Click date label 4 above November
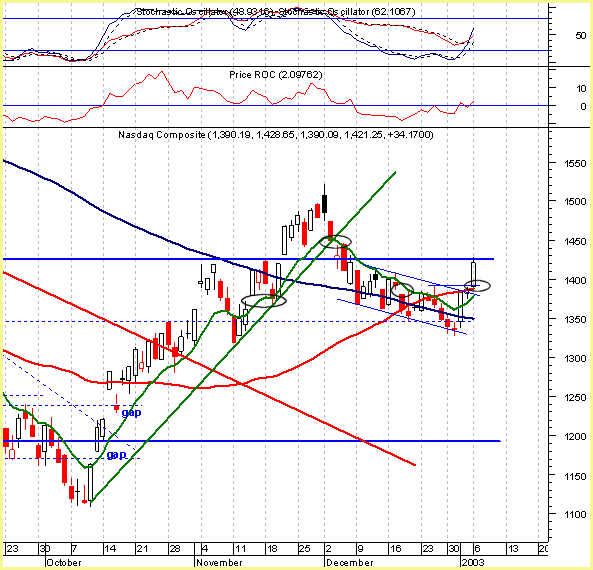The height and width of the screenshot is (570, 593). (205, 548)
